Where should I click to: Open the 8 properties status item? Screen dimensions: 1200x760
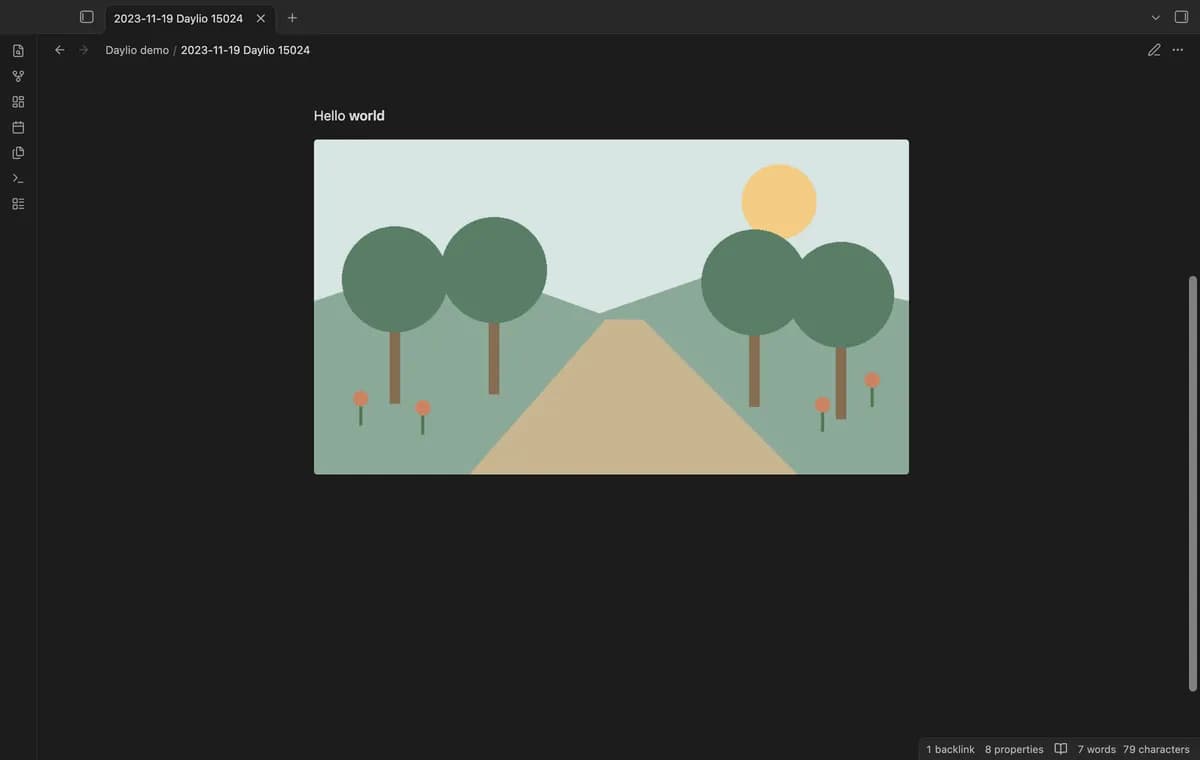click(1014, 749)
